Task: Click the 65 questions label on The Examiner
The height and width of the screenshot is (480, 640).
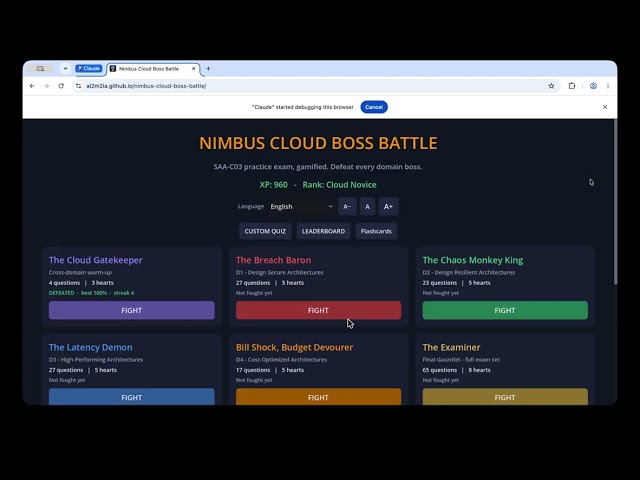Action: (x=440, y=370)
